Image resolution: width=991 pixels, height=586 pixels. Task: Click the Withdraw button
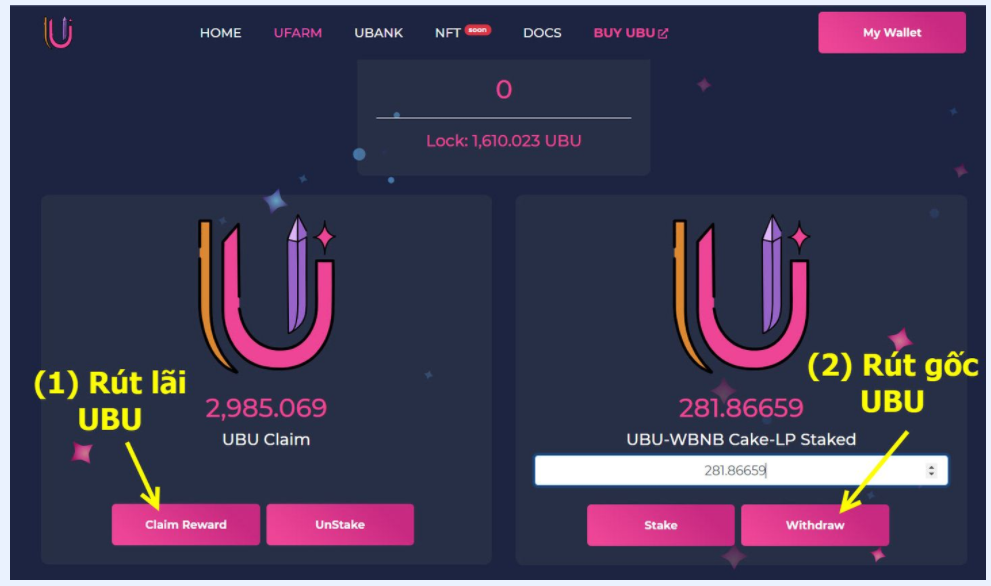[x=815, y=525]
